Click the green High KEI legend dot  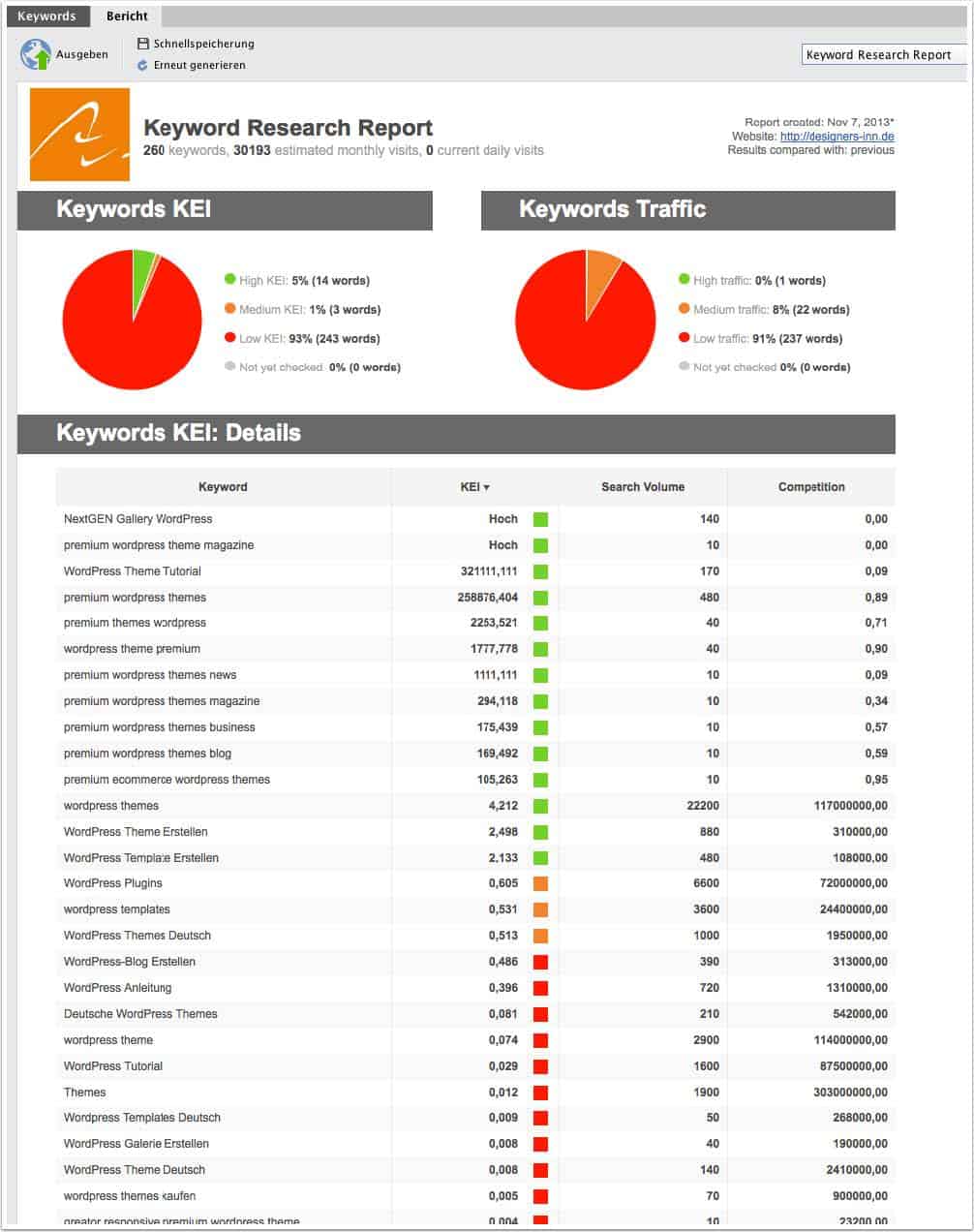pyautogui.click(x=230, y=279)
